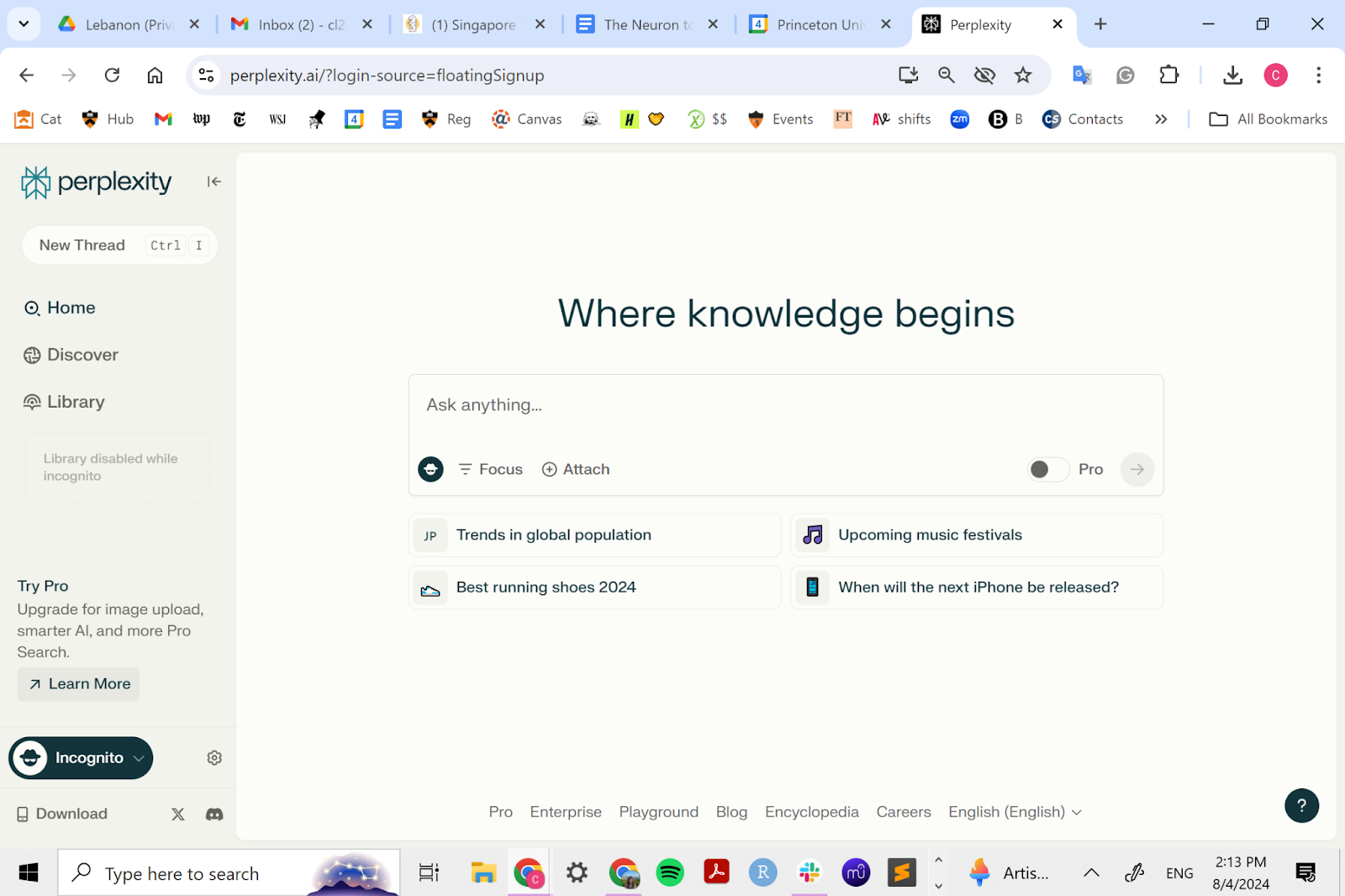Viewport: 1345px width, 896px height.
Task: Open the Library section
Action: (x=64, y=402)
